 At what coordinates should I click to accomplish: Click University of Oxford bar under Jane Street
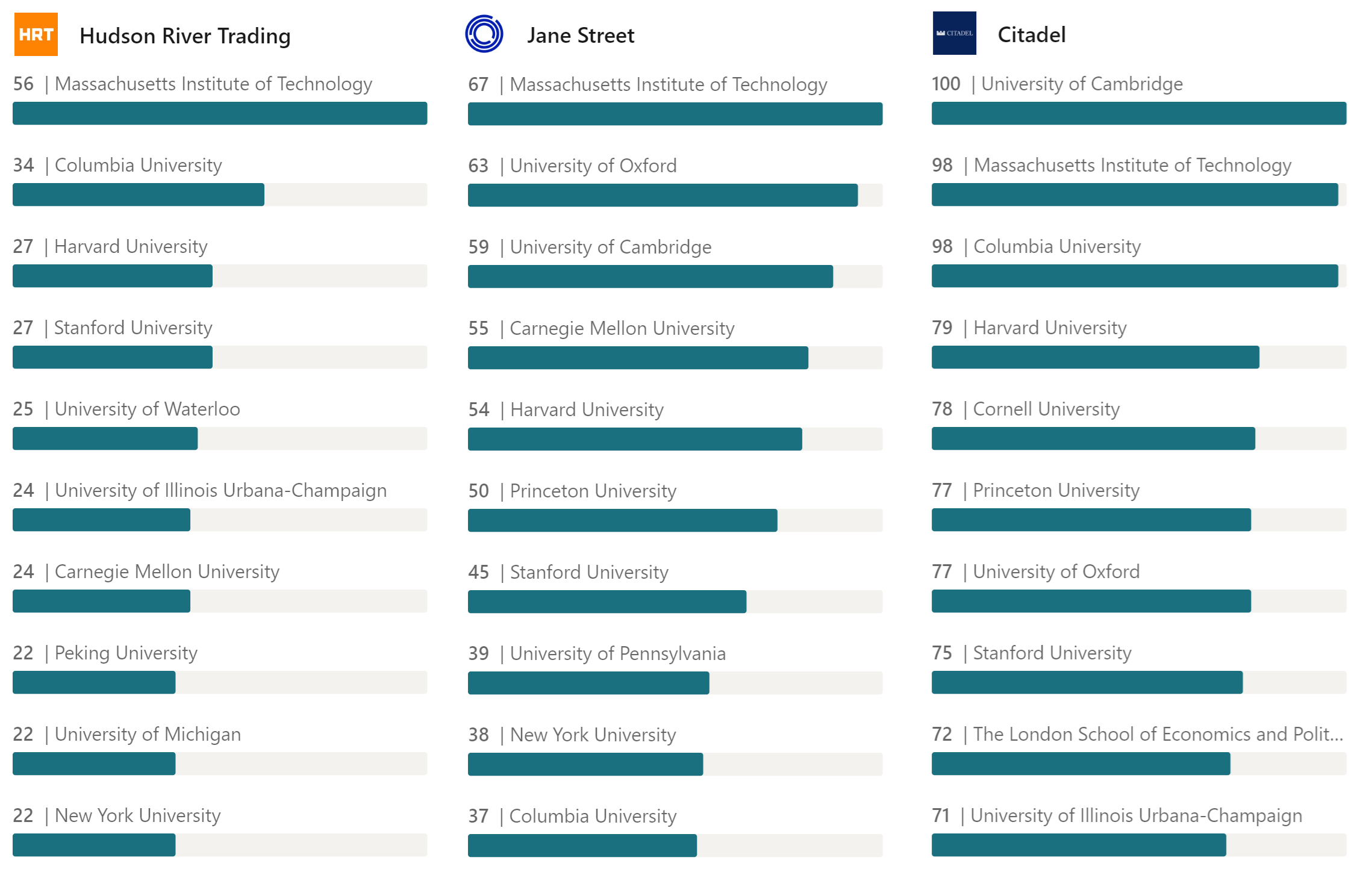[x=675, y=195]
